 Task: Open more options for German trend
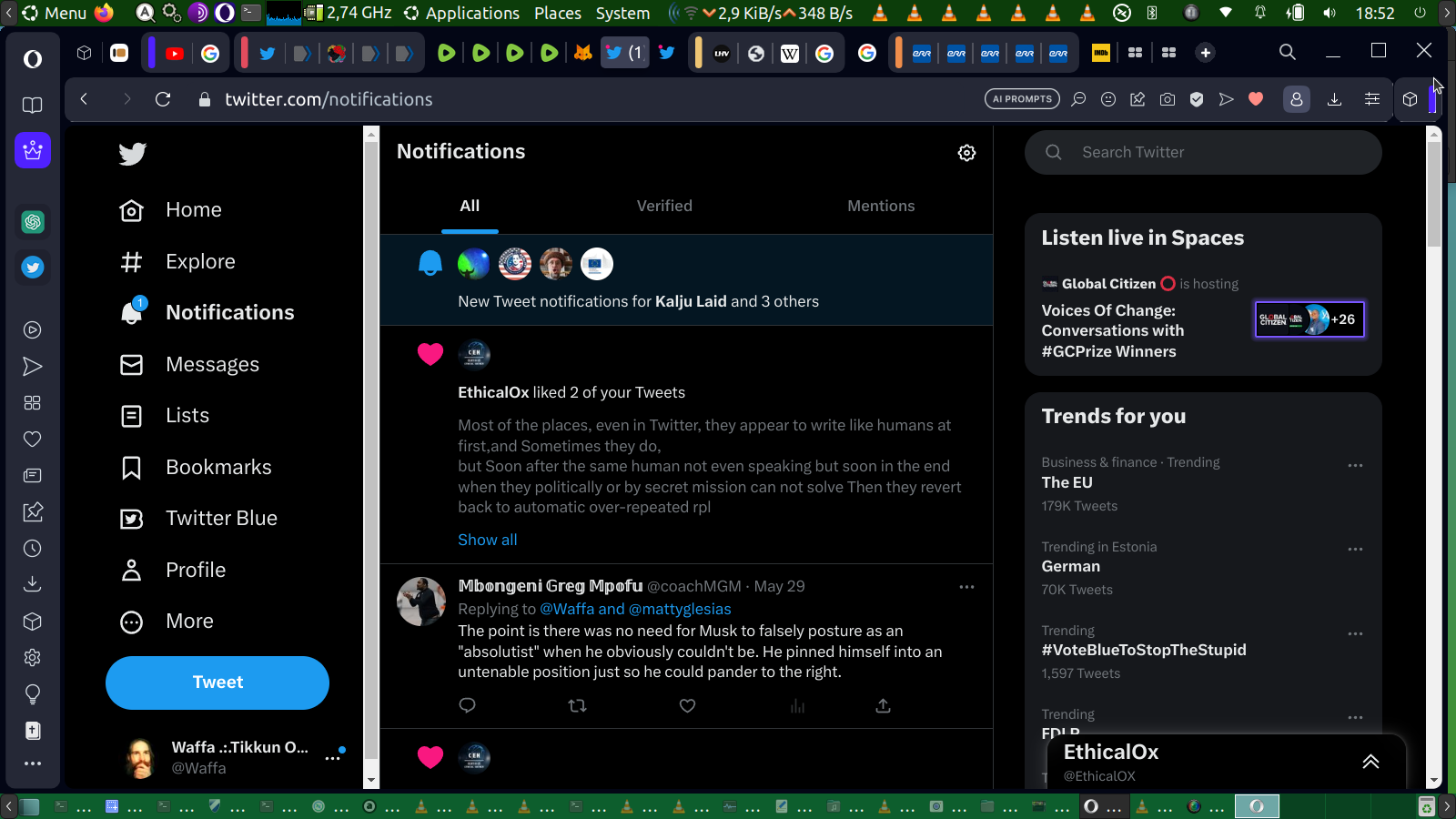1355,549
